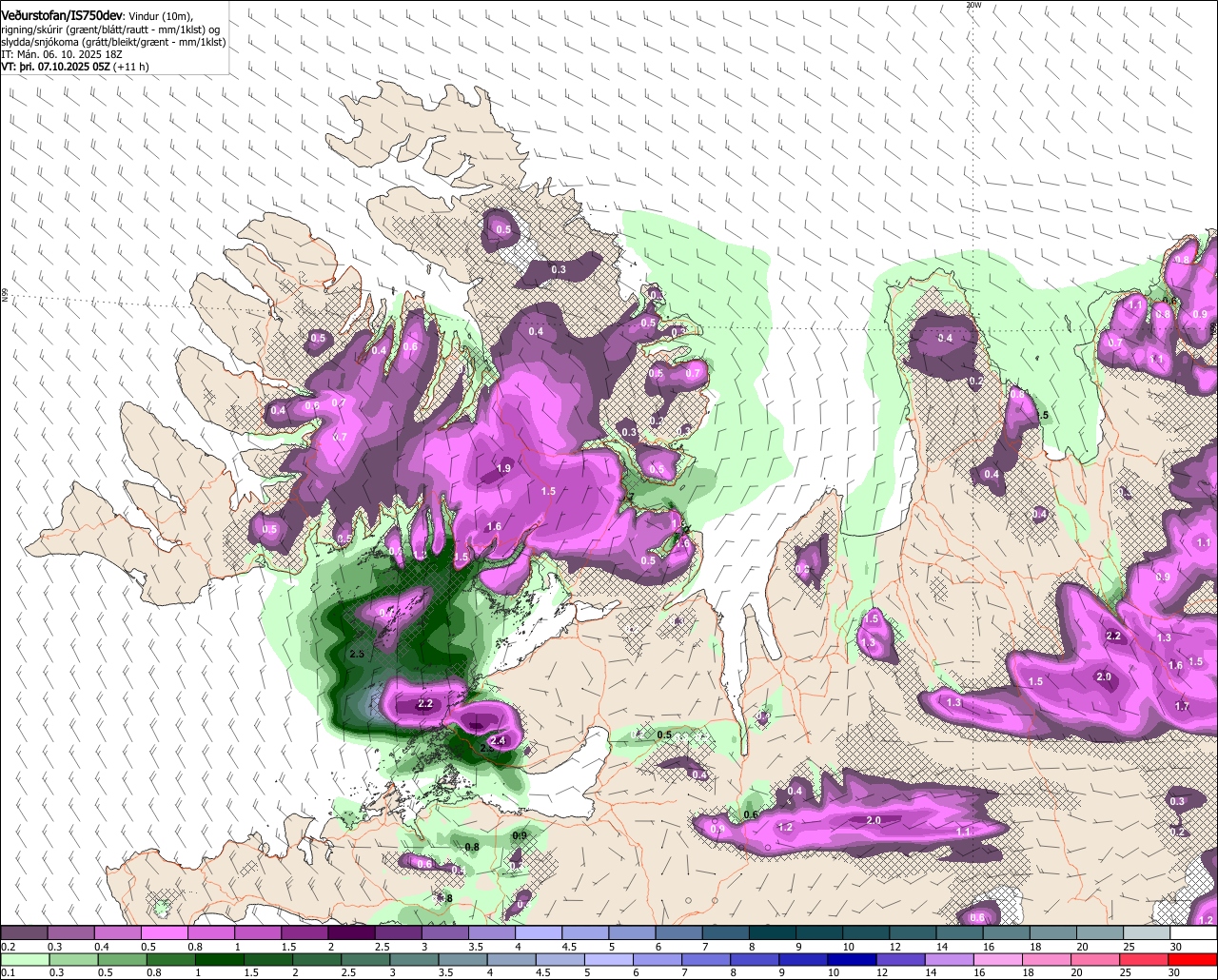Click the Veðurstofan/IS750dev map title
The image size is (1218, 980).
(x=62, y=15)
